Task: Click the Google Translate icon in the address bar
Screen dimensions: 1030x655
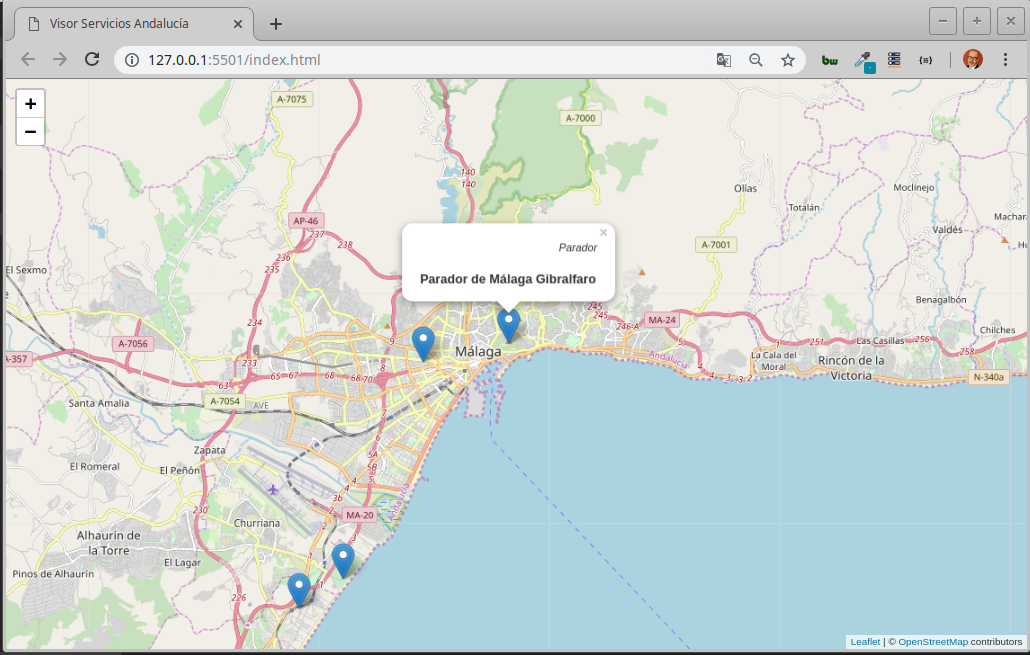Action: [723, 59]
